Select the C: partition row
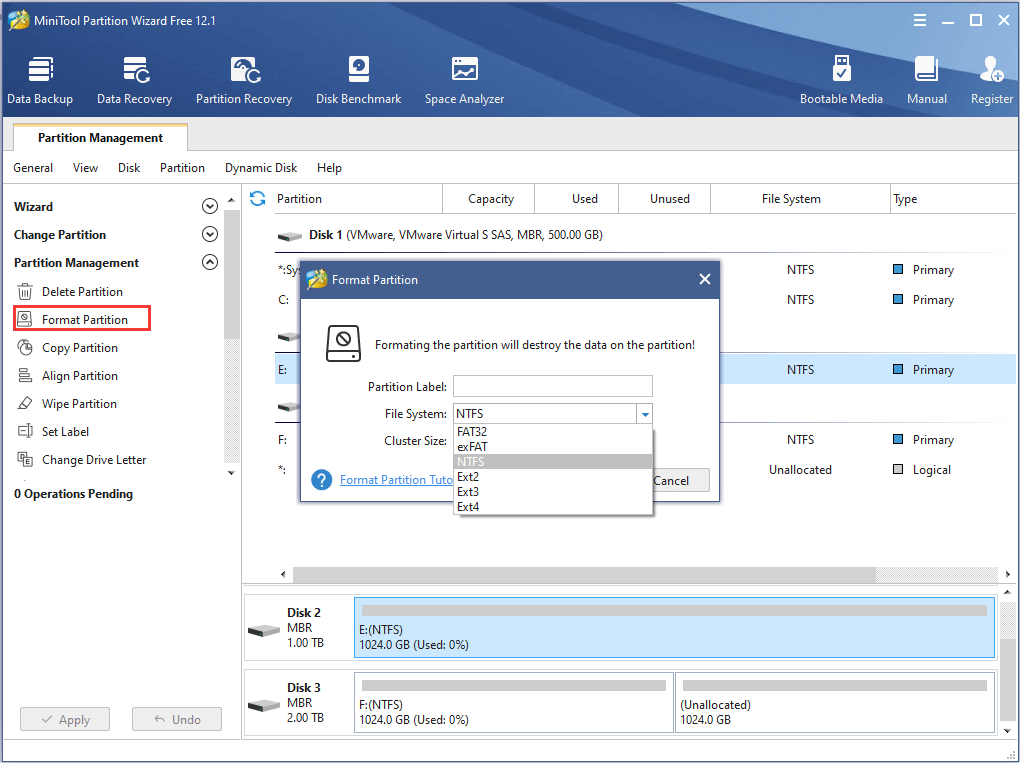 645,300
